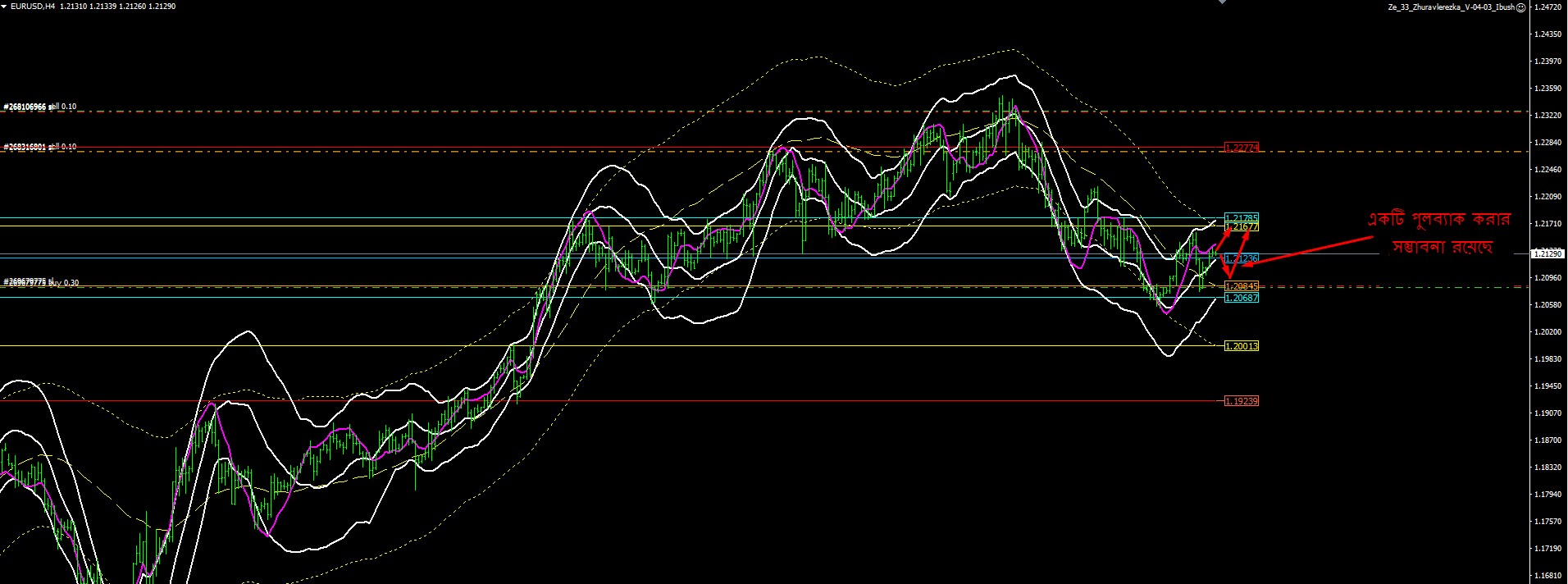Screen dimensions: 1568x584
Task: Click 1.16810 on the price scale
Action: coord(1548,576)
